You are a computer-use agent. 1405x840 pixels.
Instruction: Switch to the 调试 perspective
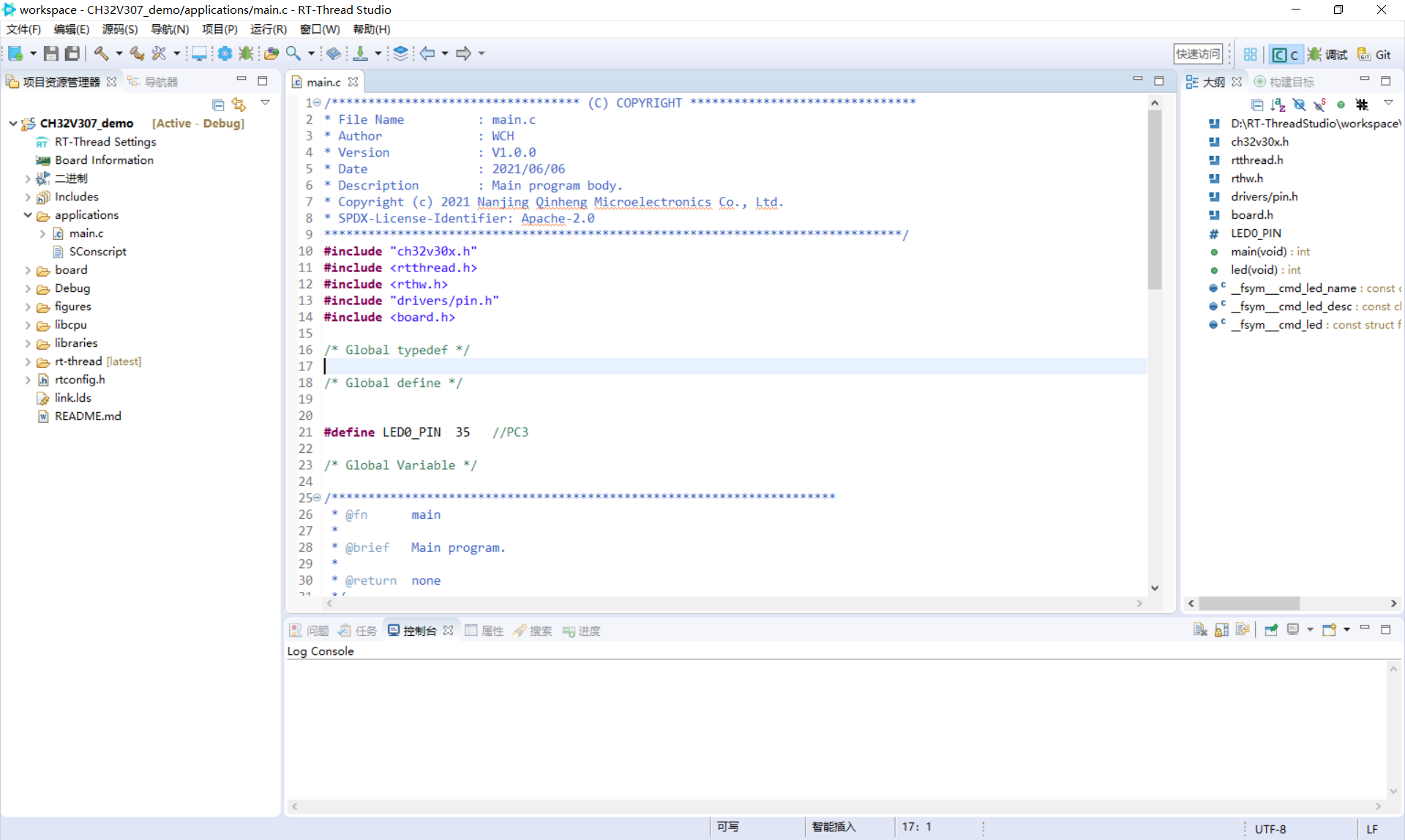[x=1328, y=54]
